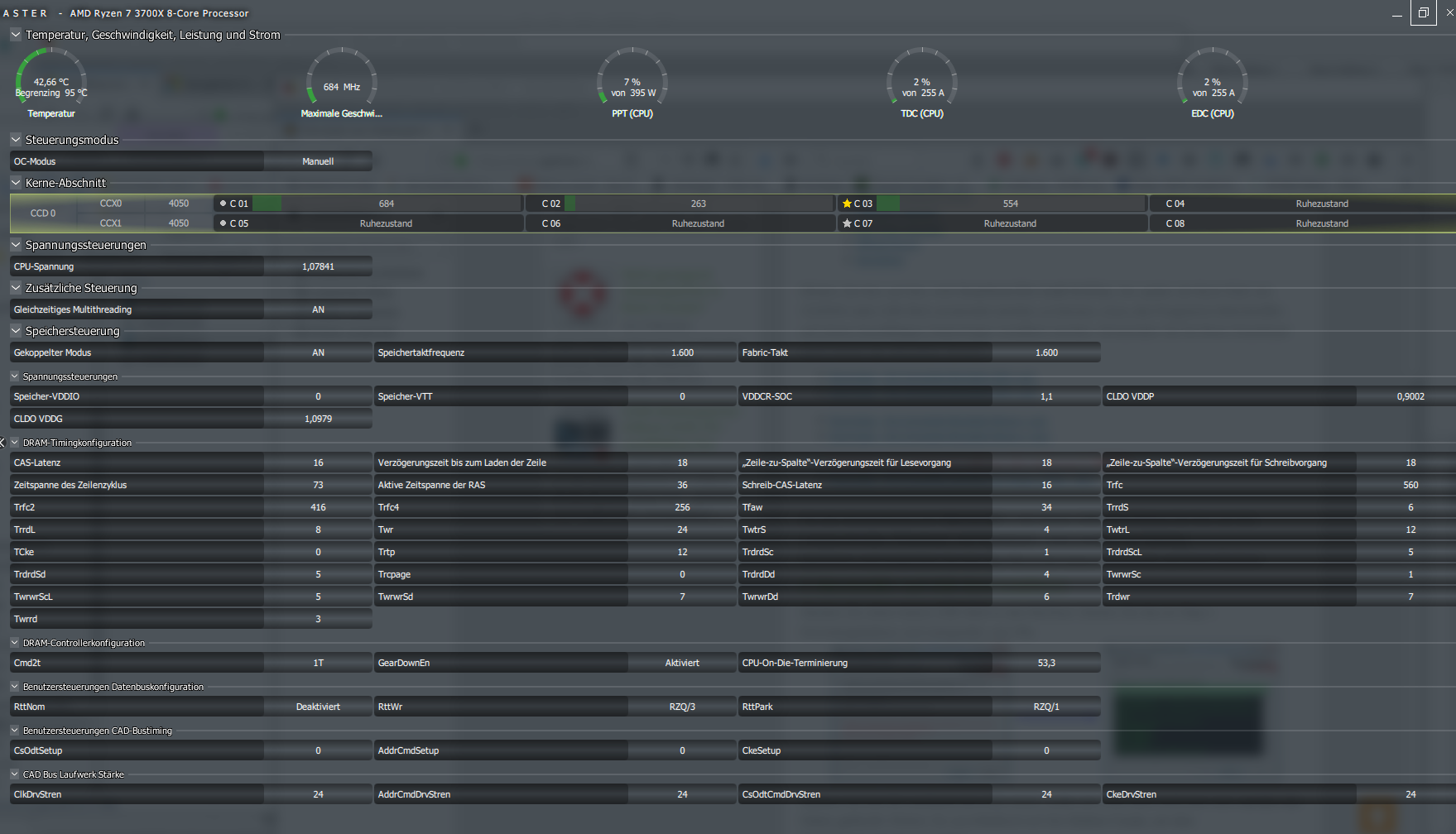Click the VDDCR-SOC value 1,1
The width and height of the screenshot is (1456, 834).
(1046, 396)
